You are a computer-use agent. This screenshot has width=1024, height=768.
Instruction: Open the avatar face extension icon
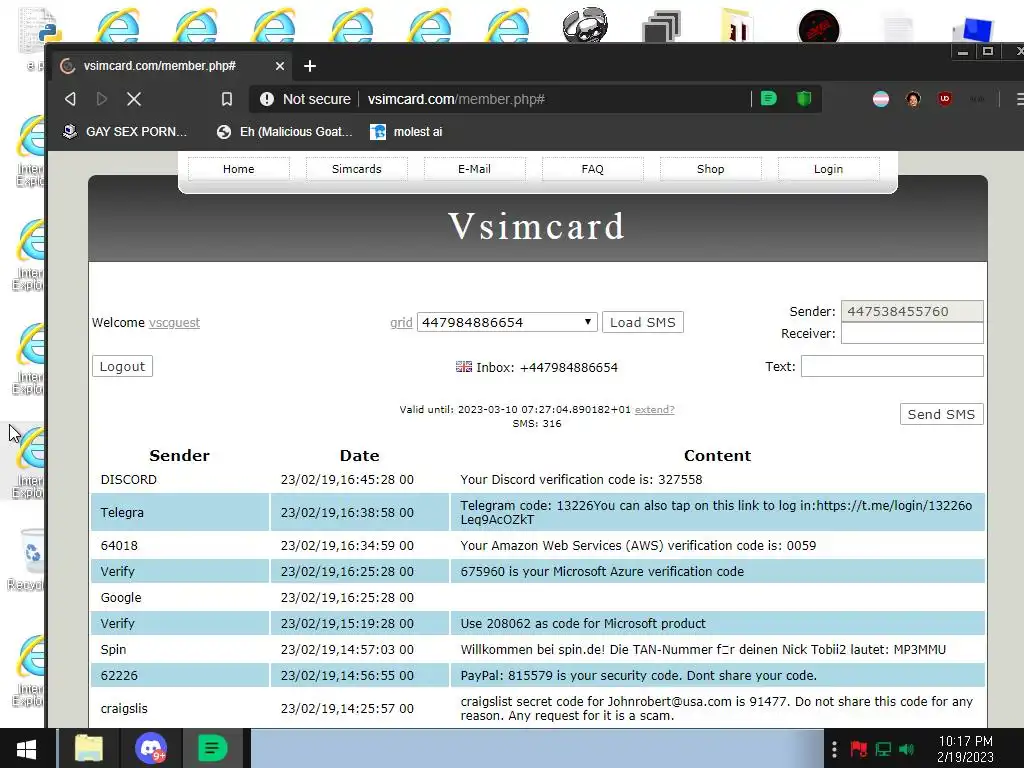pos(913,99)
